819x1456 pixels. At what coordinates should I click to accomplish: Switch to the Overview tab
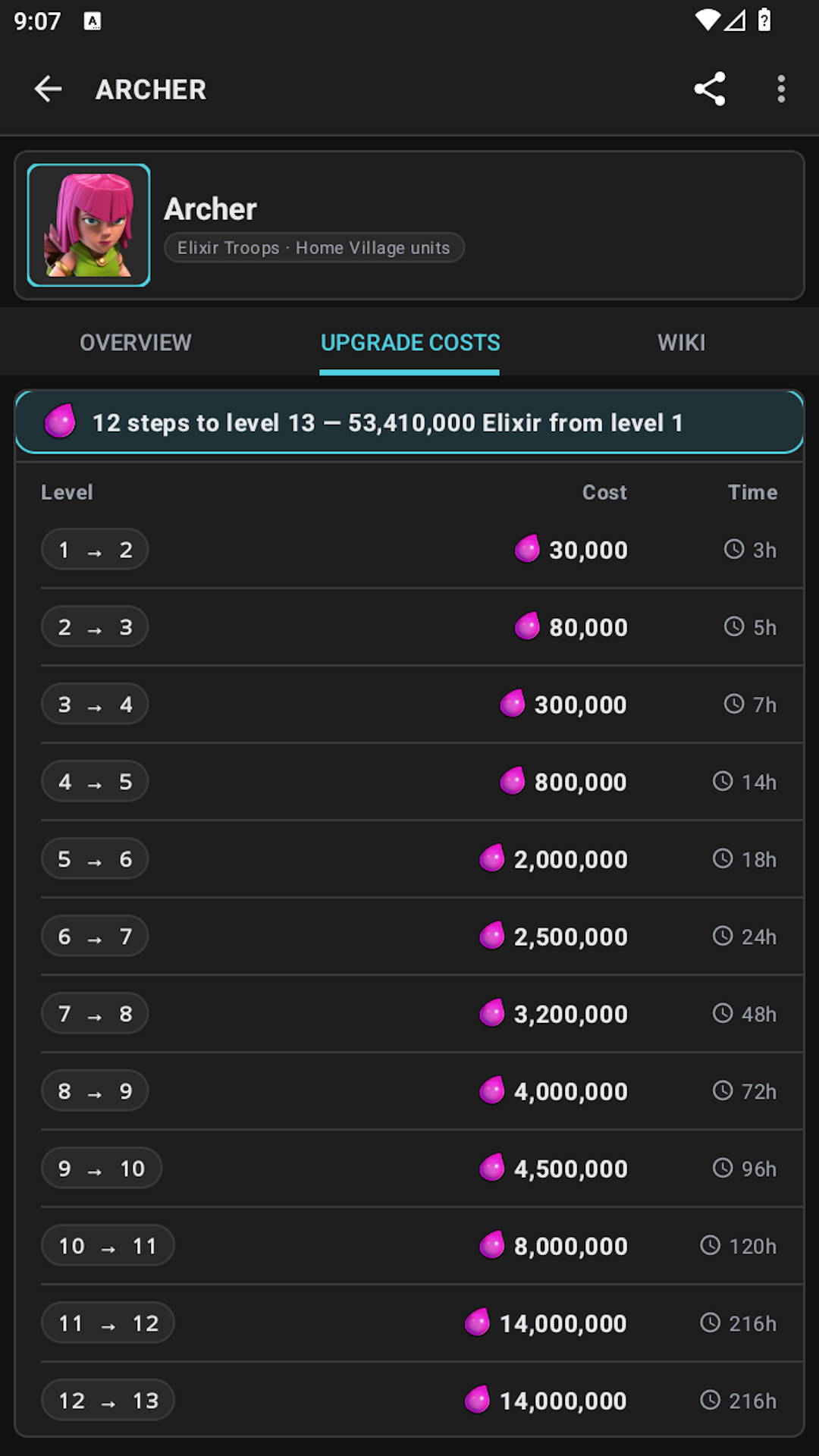point(136,343)
